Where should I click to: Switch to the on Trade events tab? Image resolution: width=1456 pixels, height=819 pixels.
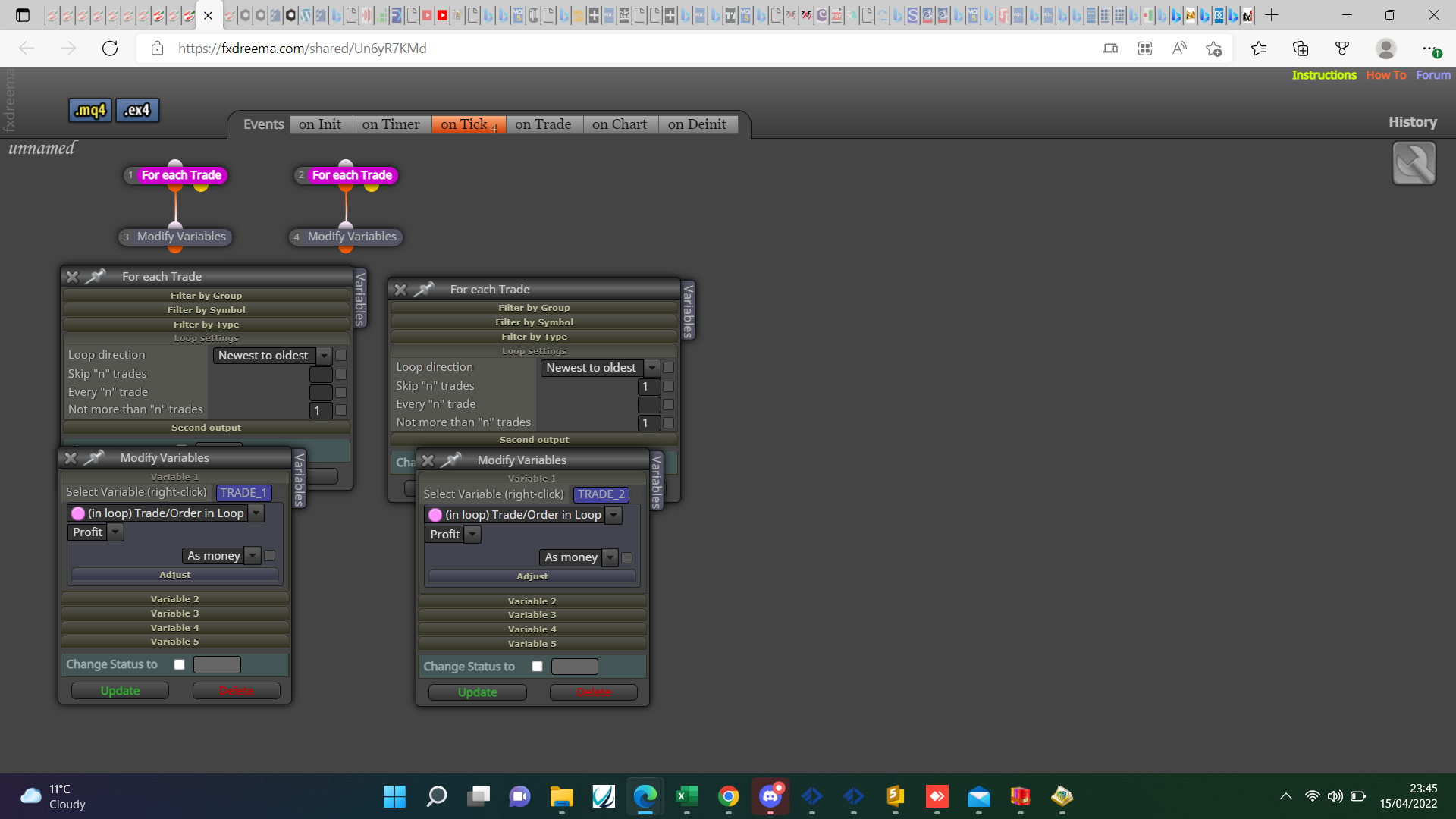click(543, 124)
